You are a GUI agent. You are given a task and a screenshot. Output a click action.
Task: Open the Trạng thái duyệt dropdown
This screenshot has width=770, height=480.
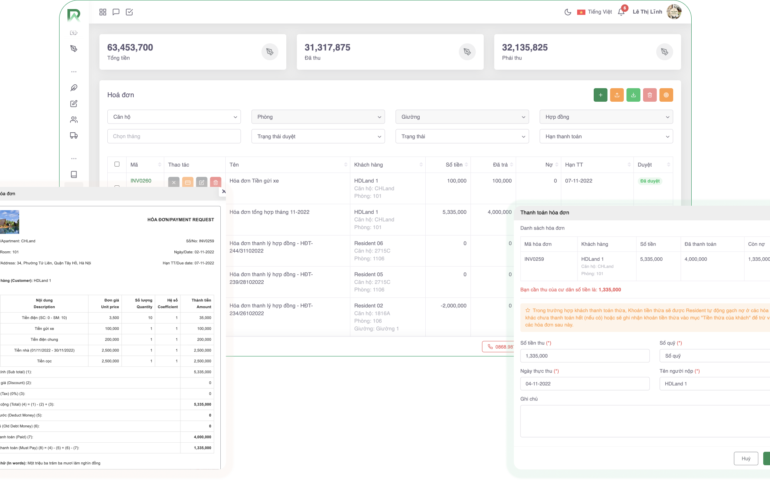(x=318, y=136)
